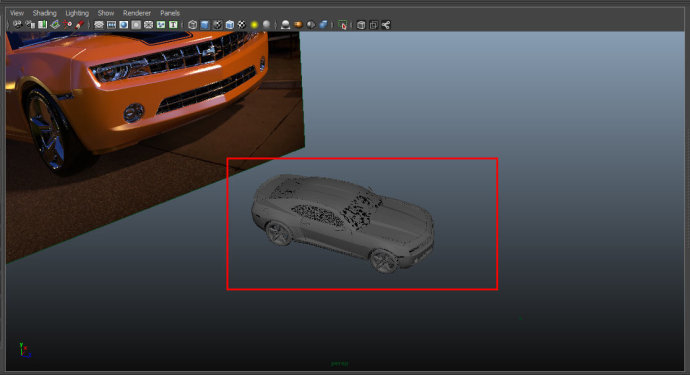Screen dimensions: 690x375
Task: Toggle the Film Gate display
Action: coord(111,25)
